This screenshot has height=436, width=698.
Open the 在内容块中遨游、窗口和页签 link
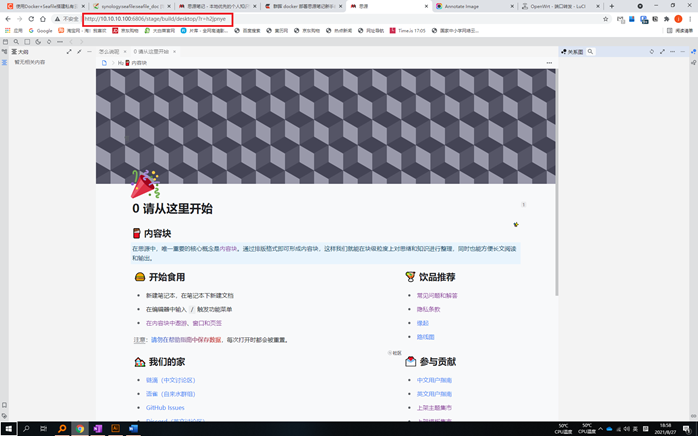coord(184,323)
